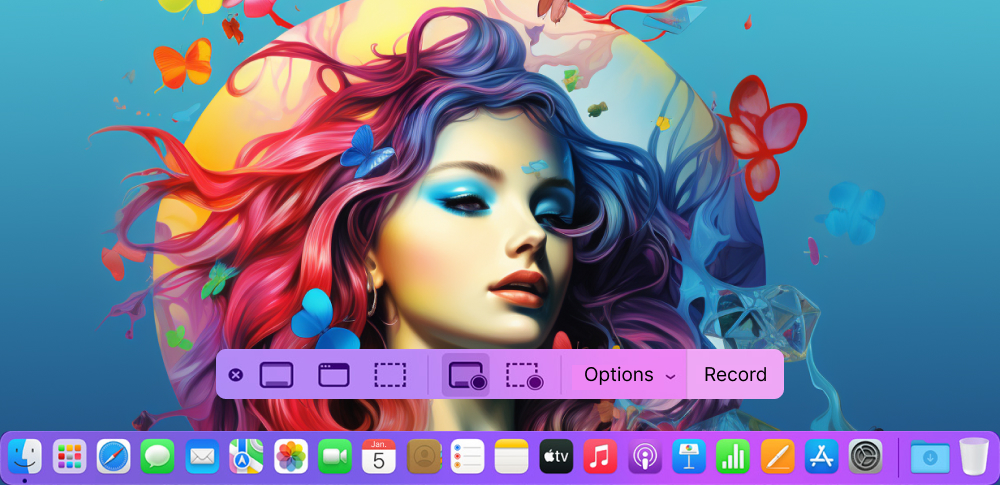Screen dimensions: 1000x485
Task: Open the Numbers app
Action: (x=733, y=456)
